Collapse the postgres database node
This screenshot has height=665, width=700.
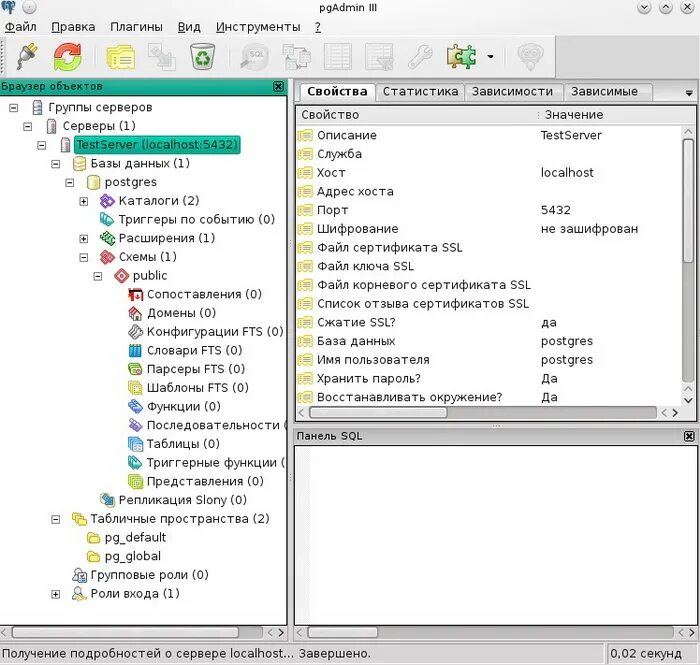point(70,183)
